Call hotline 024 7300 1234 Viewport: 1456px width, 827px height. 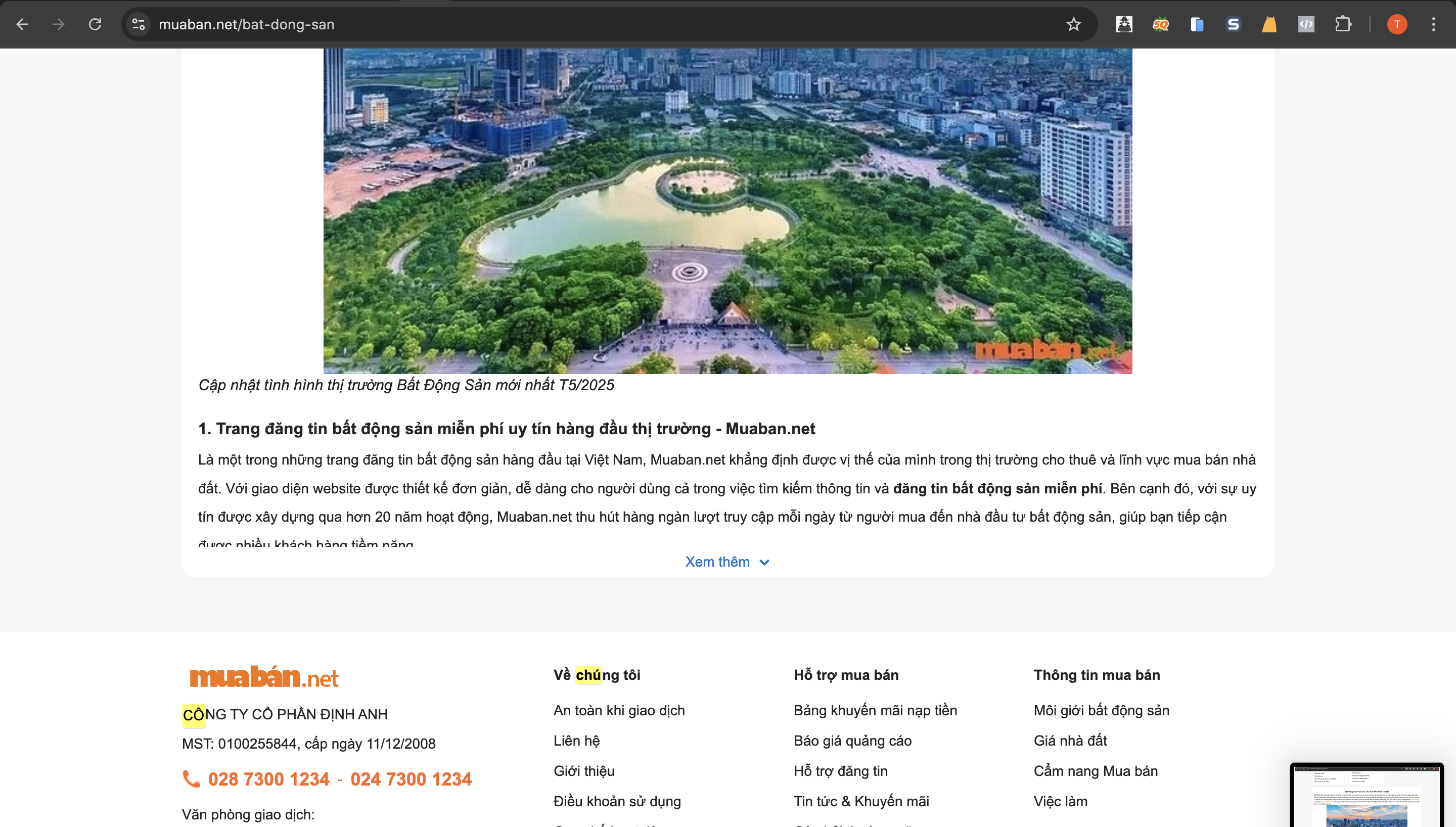pos(411,779)
